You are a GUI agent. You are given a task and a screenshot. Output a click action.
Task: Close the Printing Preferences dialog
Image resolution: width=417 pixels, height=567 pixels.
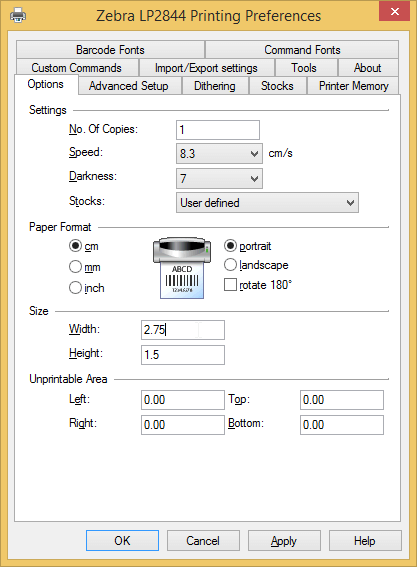point(394,11)
